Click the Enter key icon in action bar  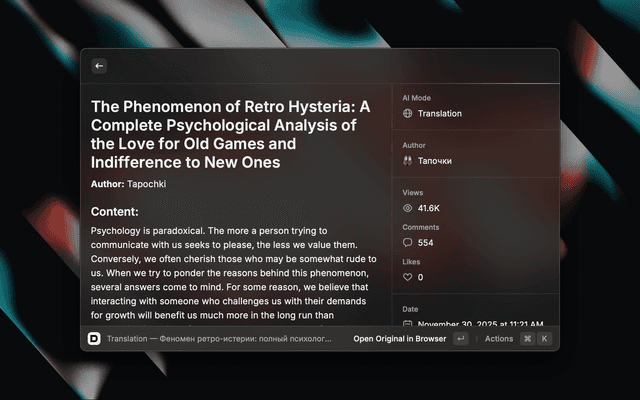(x=460, y=339)
